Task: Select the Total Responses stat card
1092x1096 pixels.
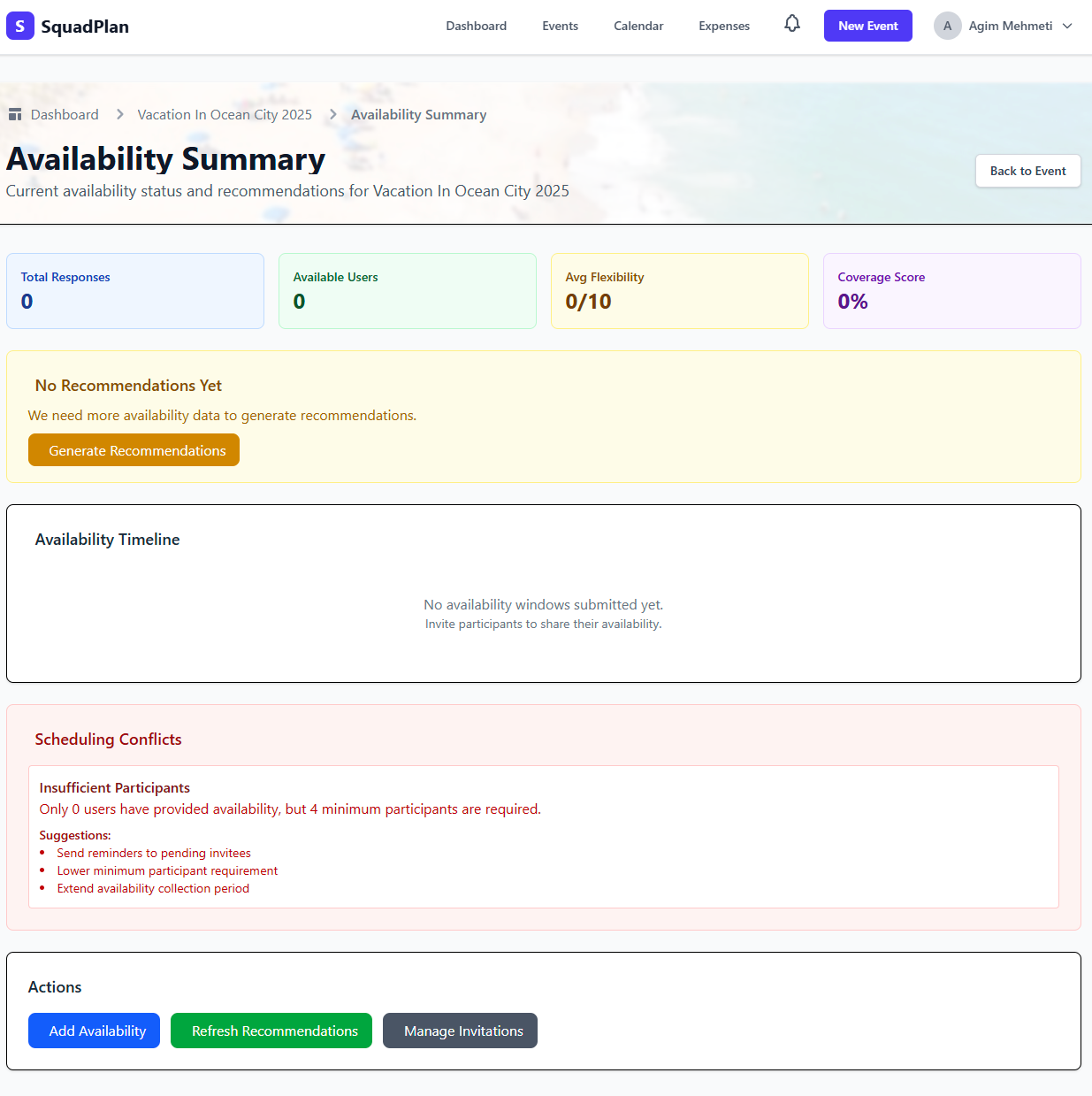Action: (134, 291)
